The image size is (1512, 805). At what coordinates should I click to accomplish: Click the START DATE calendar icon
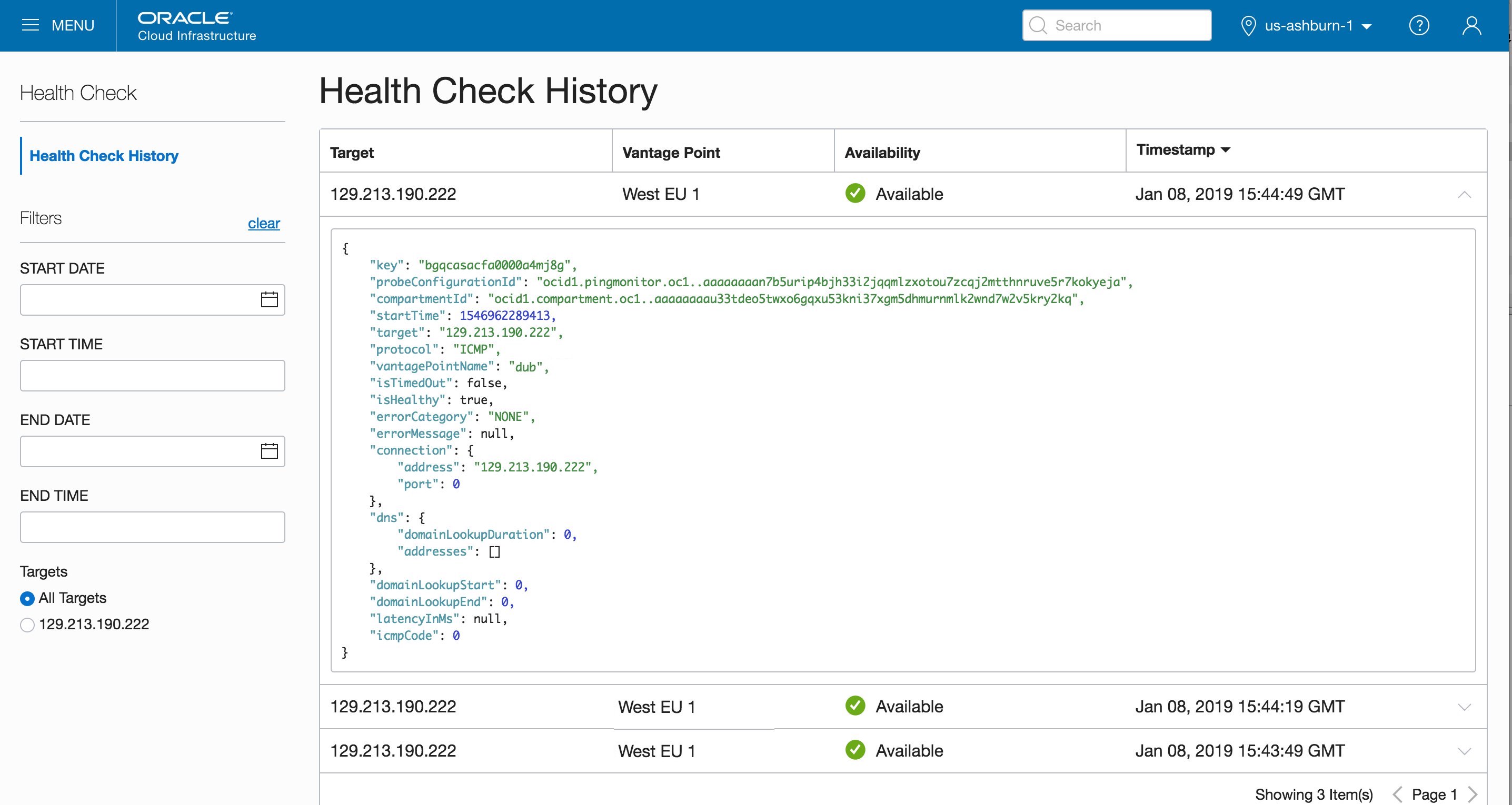tap(270, 300)
